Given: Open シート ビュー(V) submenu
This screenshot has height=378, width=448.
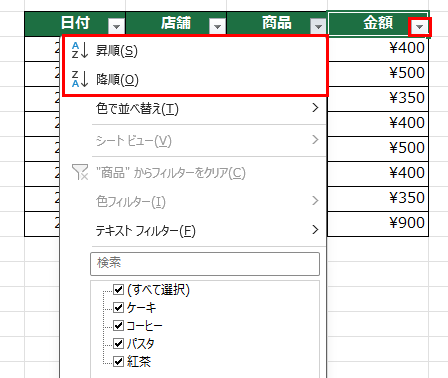Looking at the screenshot, I should coord(194,141).
